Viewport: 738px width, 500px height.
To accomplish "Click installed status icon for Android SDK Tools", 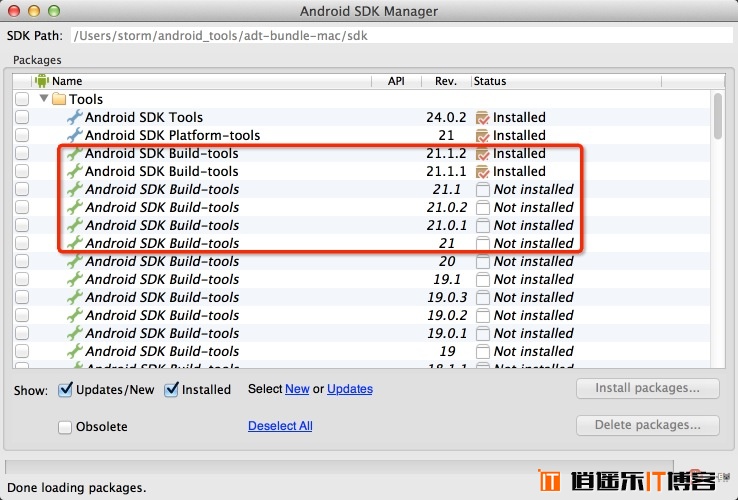I will click(x=482, y=117).
